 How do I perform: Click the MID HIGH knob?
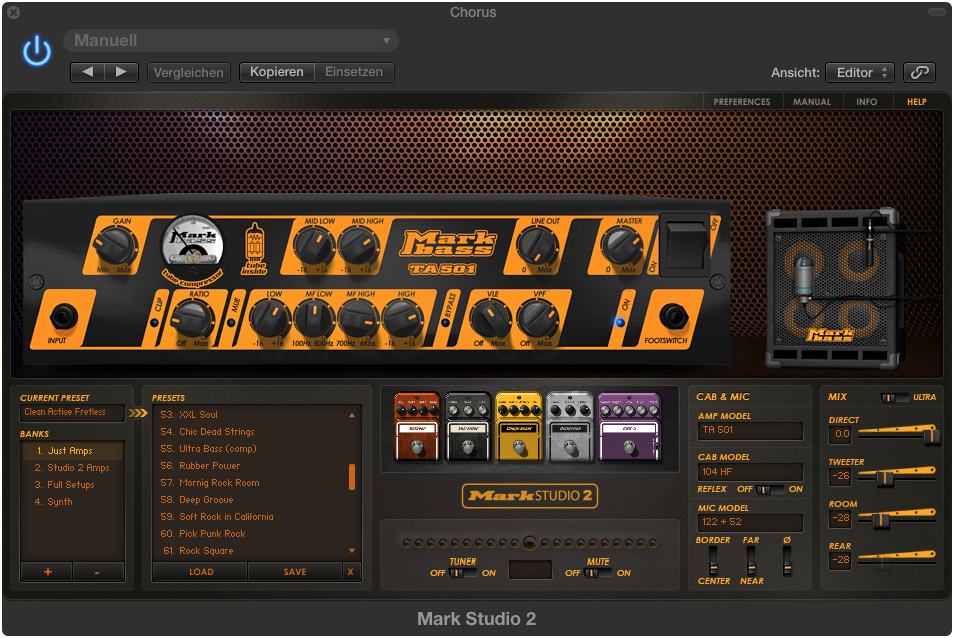(358, 246)
